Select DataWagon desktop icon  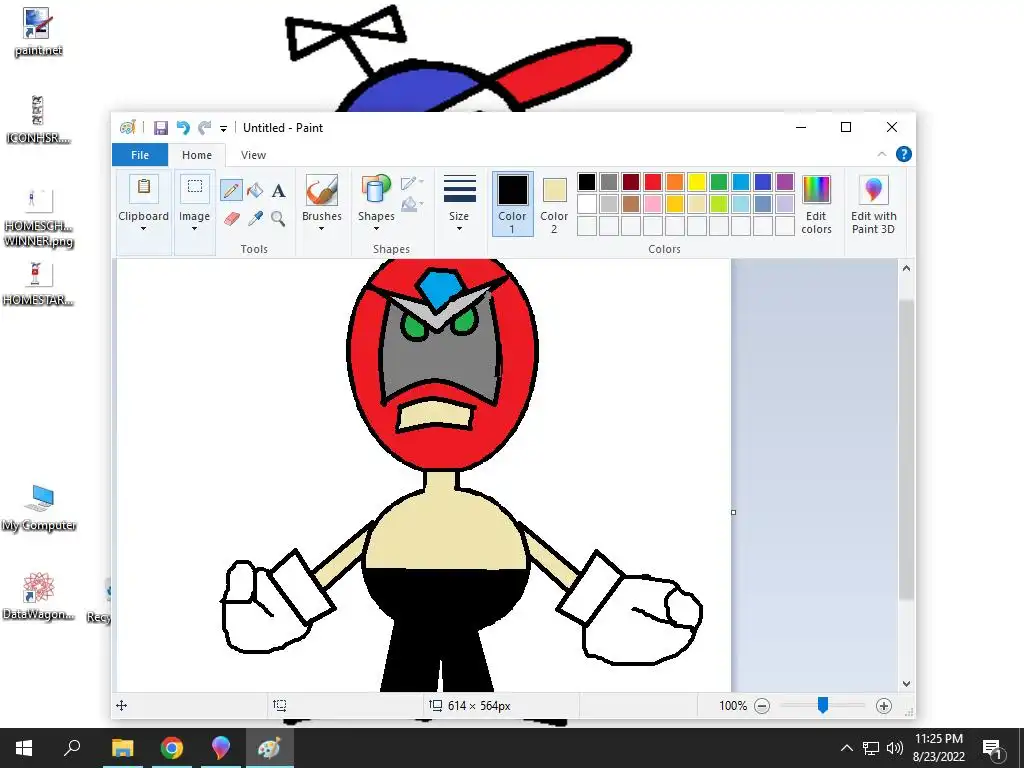click(x=38, y=596)
